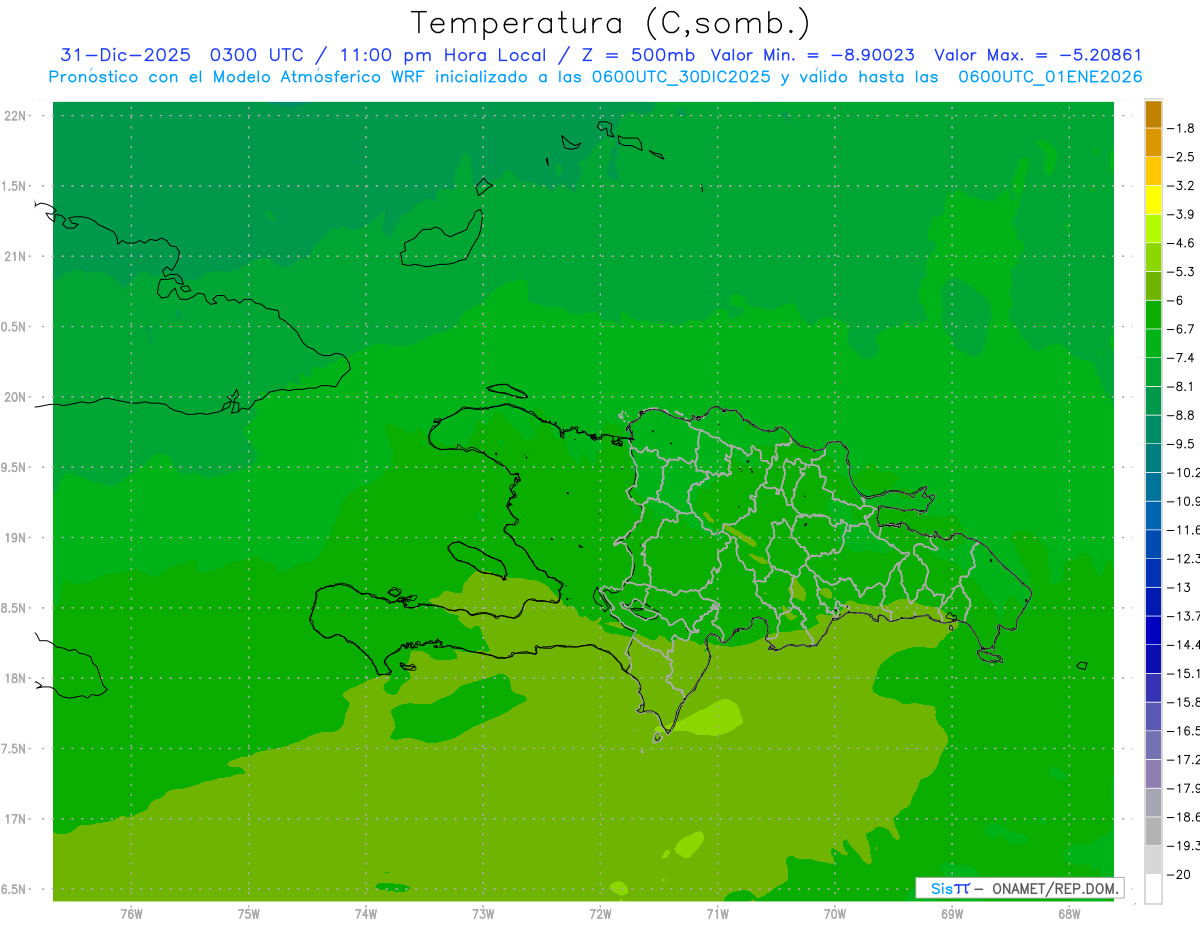Click the '0600UTC_30DIC2025' initialization text
The height and width of the screenshot is (927, 1200).
[x=680, y=77]
